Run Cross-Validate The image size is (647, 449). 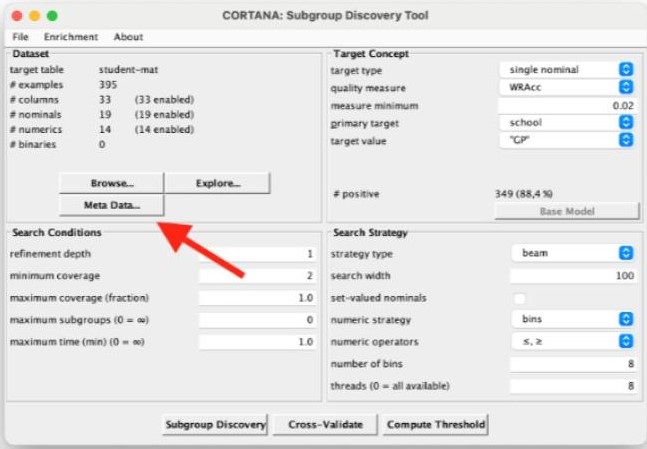click(325, 425)
